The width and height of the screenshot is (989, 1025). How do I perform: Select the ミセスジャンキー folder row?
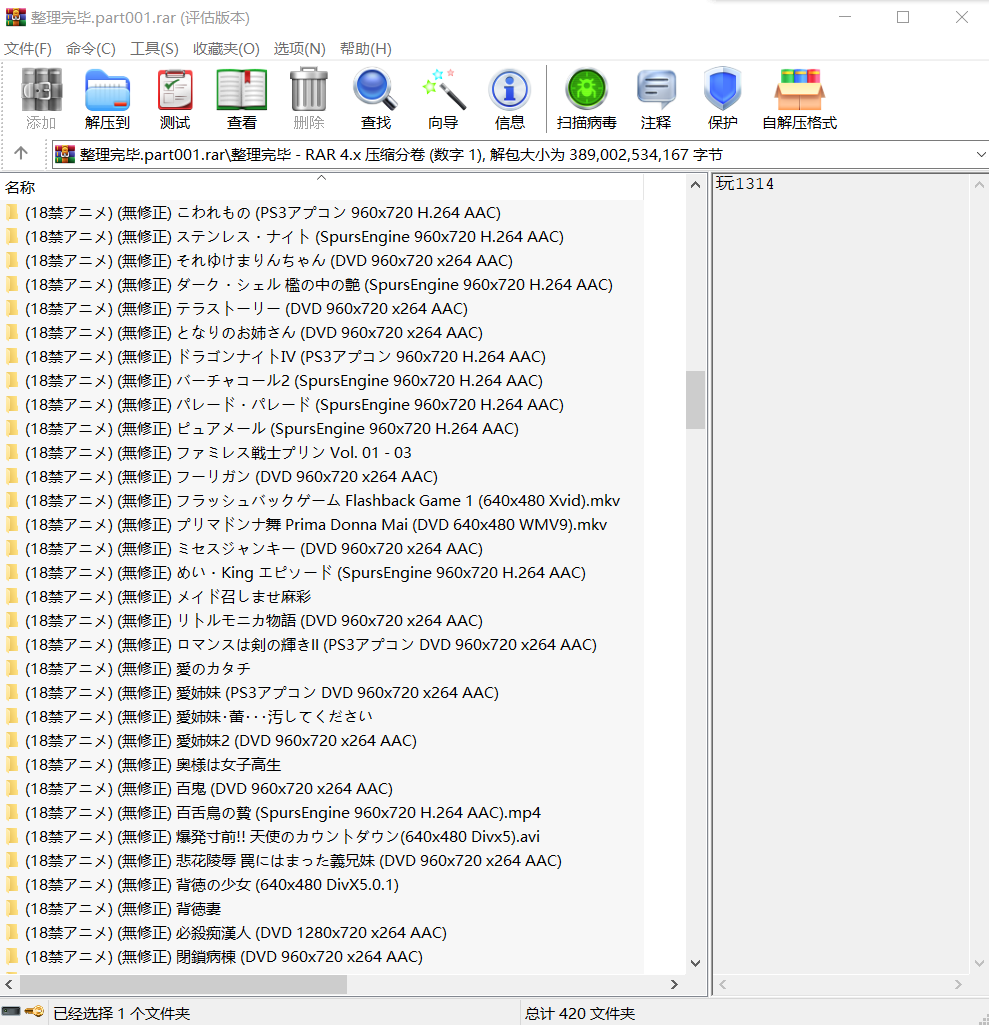pos(322,548)
